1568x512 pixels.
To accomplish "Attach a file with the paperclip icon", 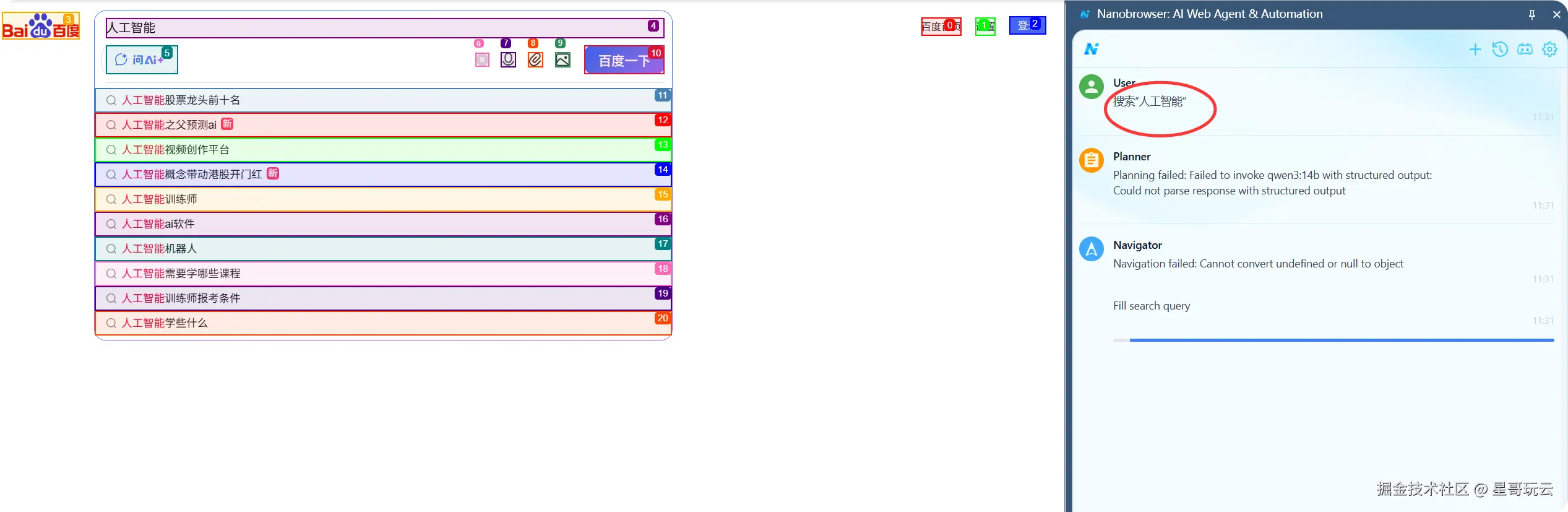I will point(535,59).
